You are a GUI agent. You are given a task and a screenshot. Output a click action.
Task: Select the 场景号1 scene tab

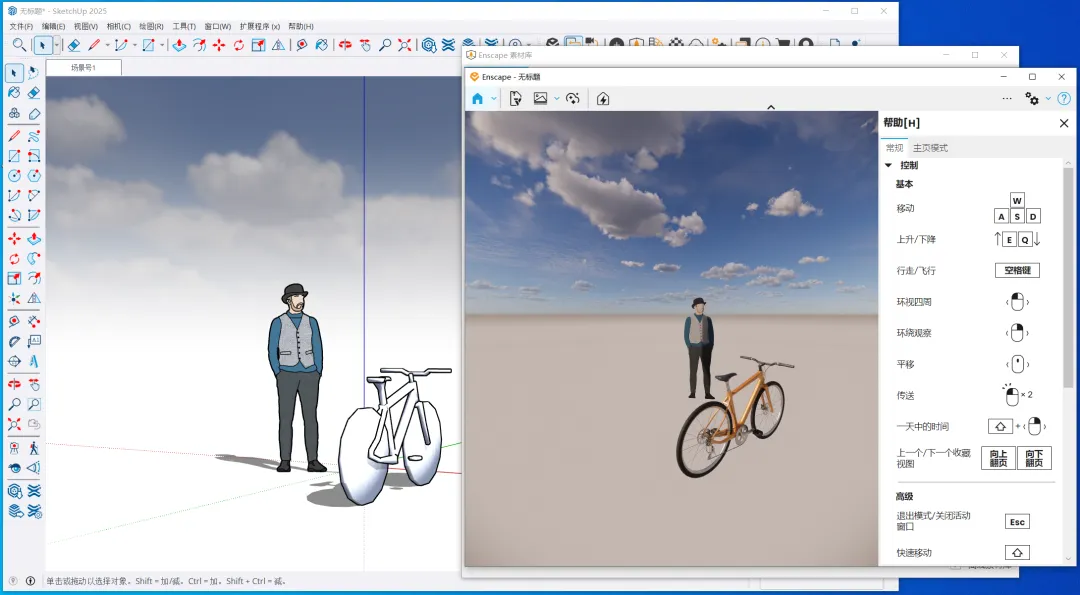(84, 67)
